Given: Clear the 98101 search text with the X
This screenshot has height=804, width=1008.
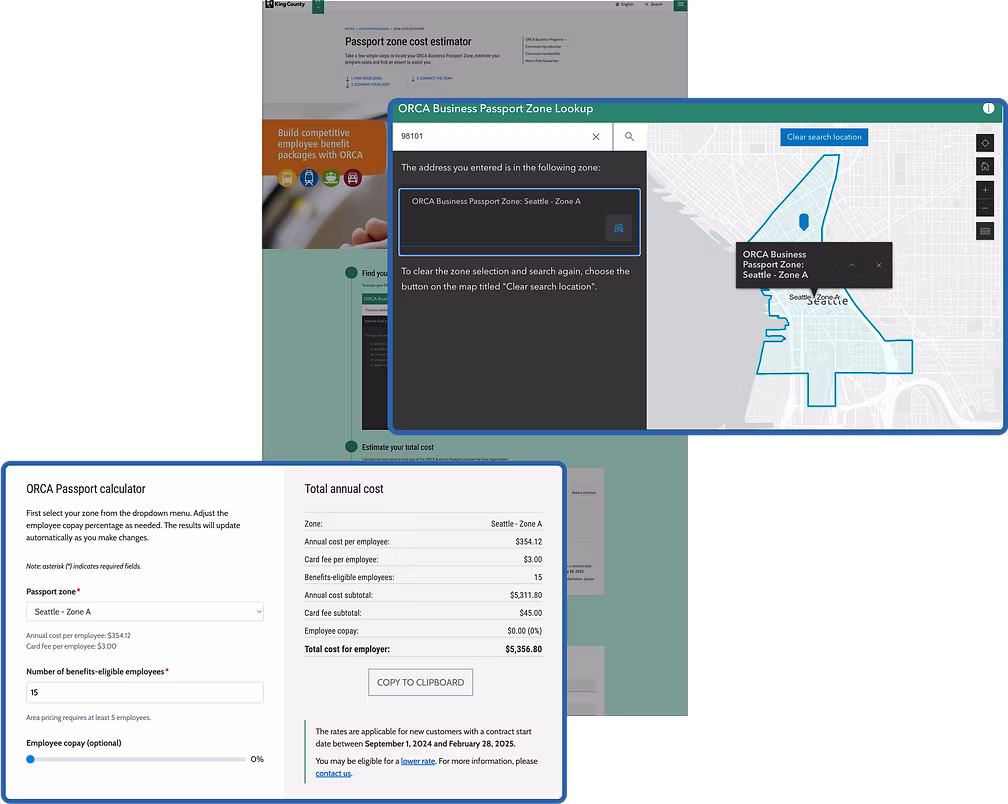Looking at the screenshot, I should [596, 136].
